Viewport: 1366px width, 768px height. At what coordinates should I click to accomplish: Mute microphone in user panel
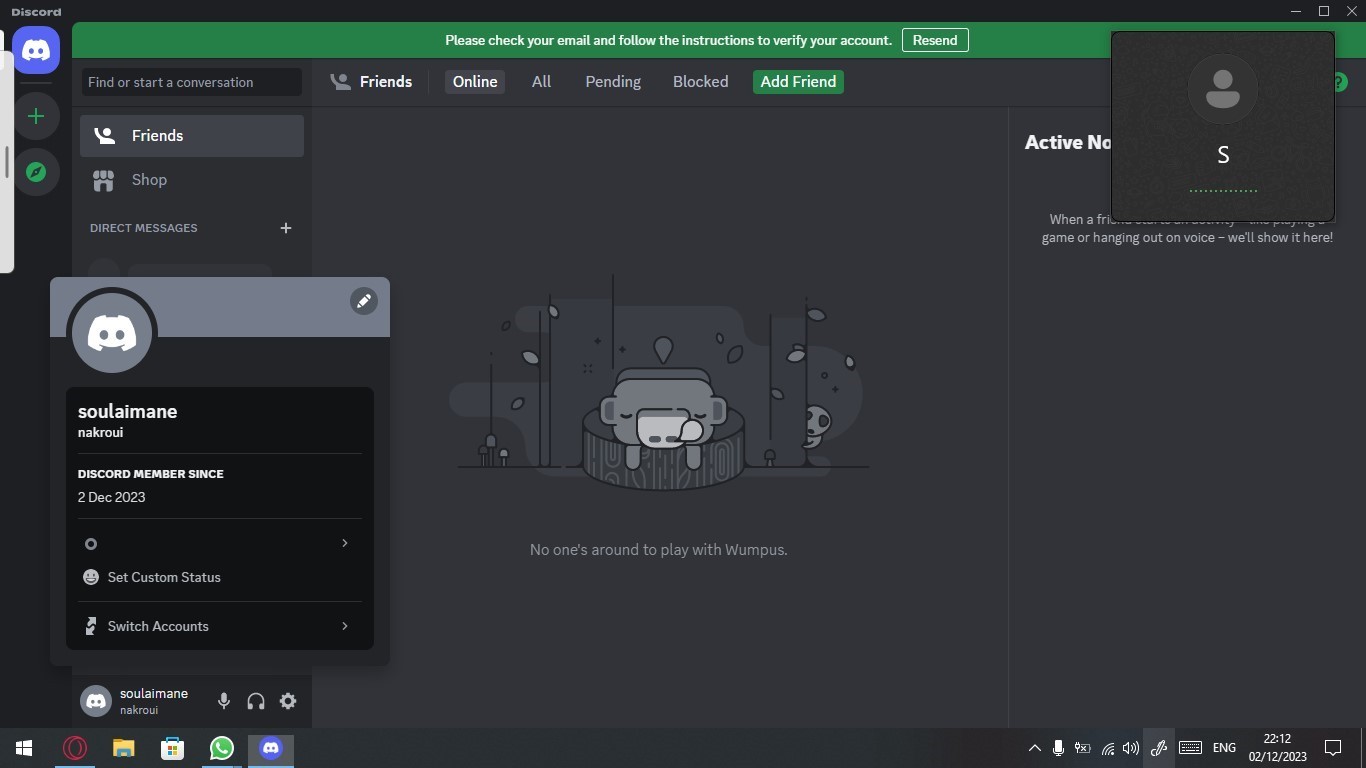point(224,701)
